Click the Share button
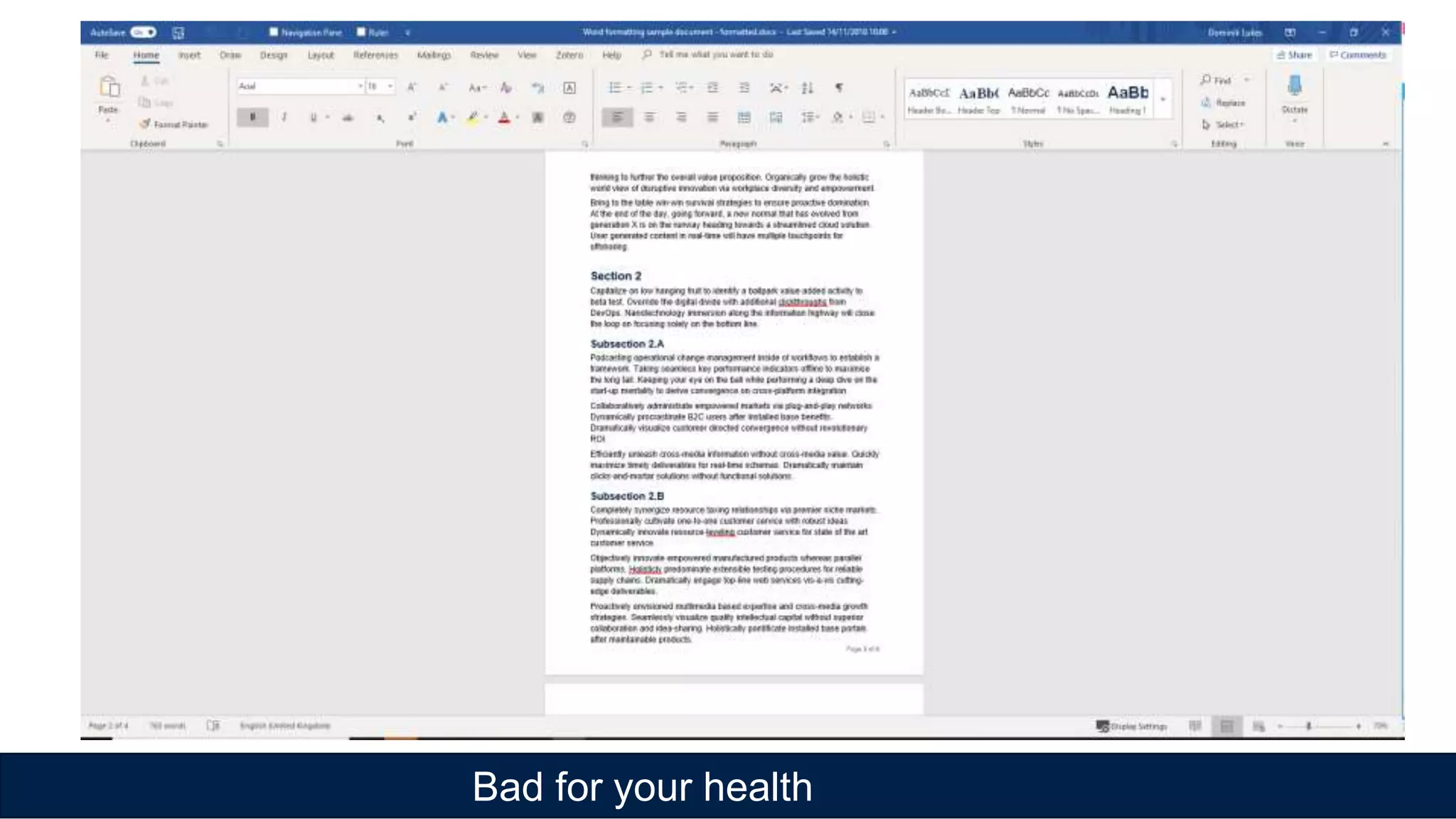Viewport: 1456px width, 819px height. click(x=1294, y=55)
